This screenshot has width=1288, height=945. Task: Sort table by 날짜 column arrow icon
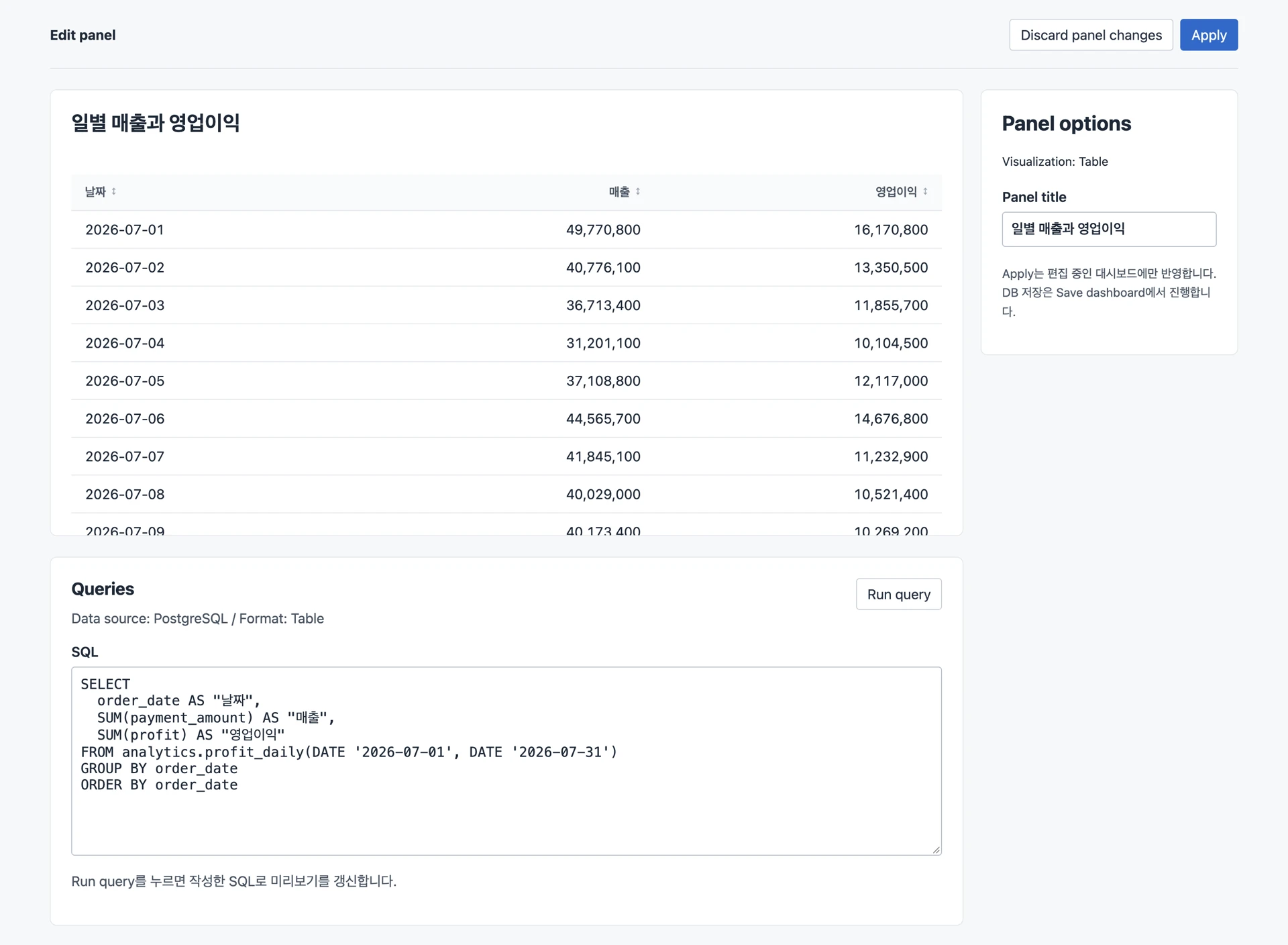click(x=114, y=192)
